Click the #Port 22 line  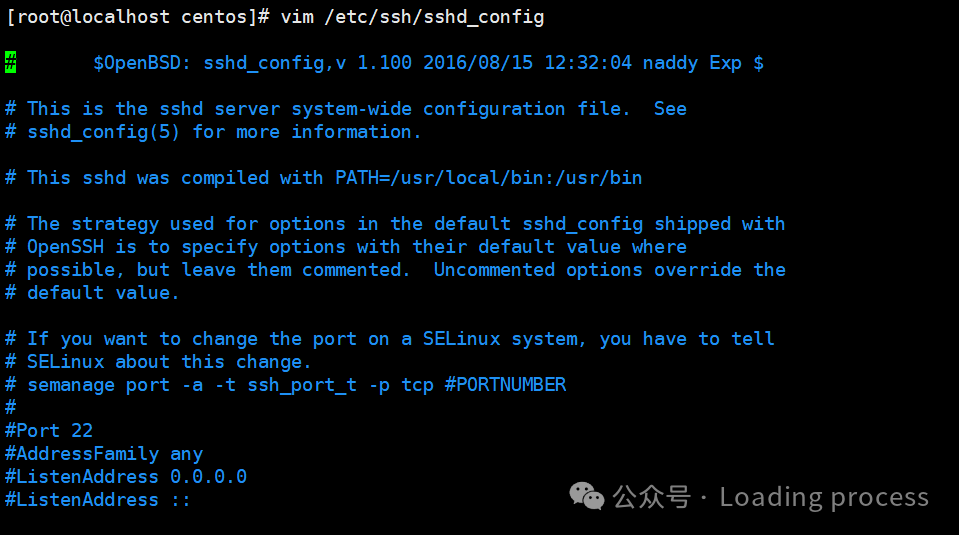click(x=49, y=430)
